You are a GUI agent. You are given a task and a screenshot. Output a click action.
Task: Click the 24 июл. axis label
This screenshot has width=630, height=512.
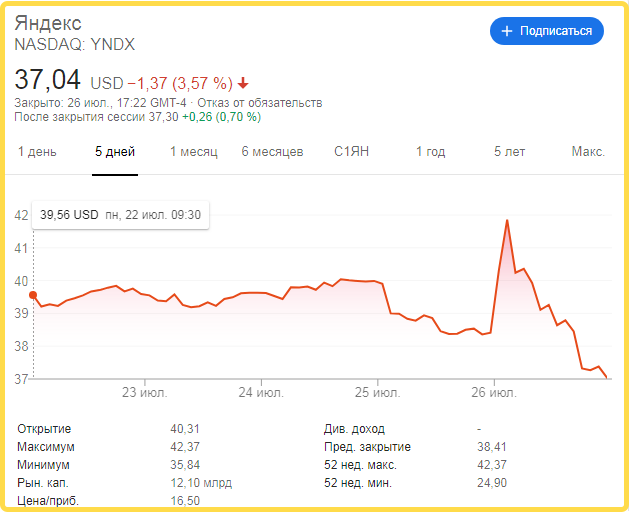261,392
